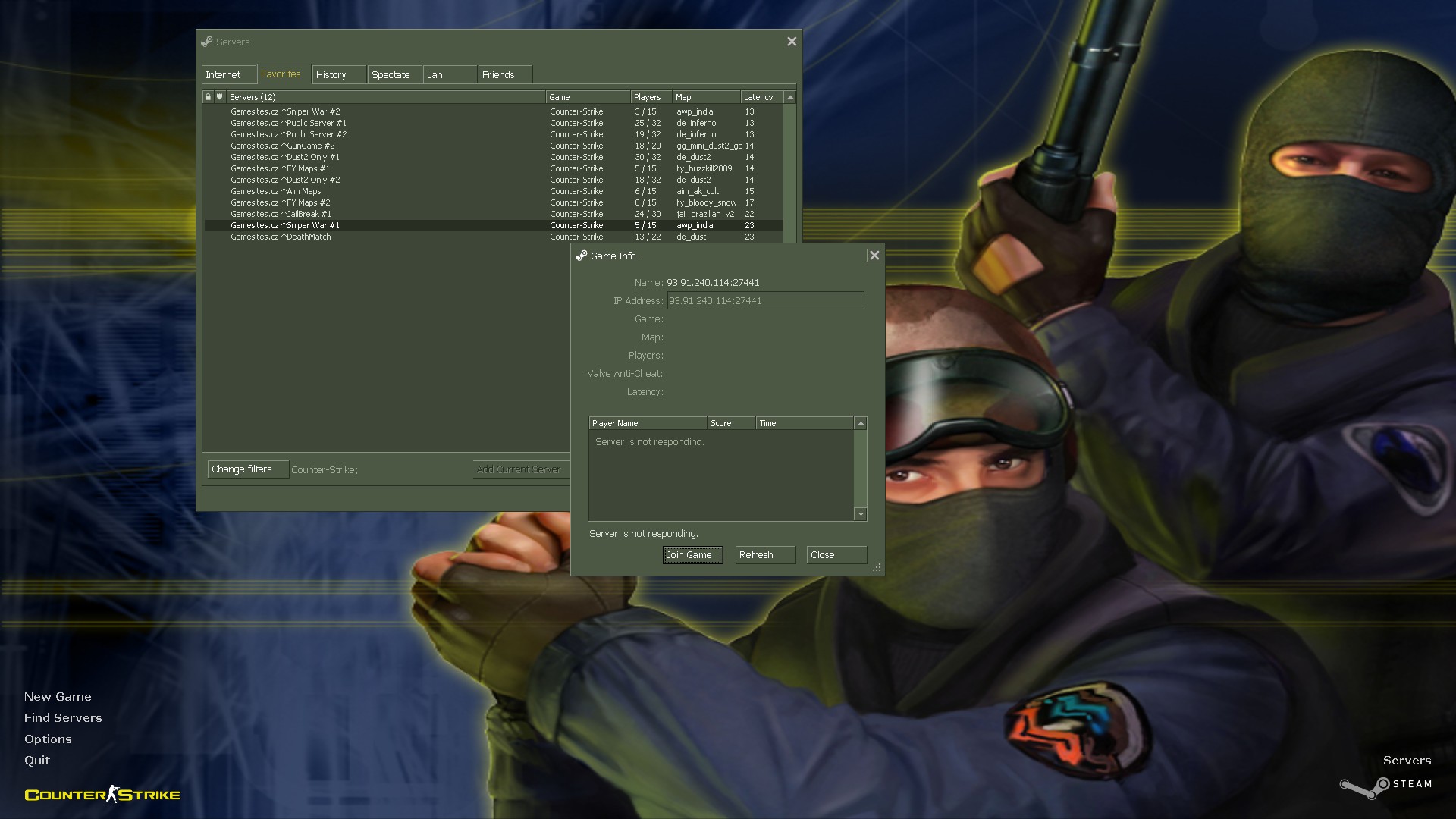Select the Gamesites.cz JailBreak #1 server
The width and height of the screenshot is (1456, 819).
tap(281, 214)
